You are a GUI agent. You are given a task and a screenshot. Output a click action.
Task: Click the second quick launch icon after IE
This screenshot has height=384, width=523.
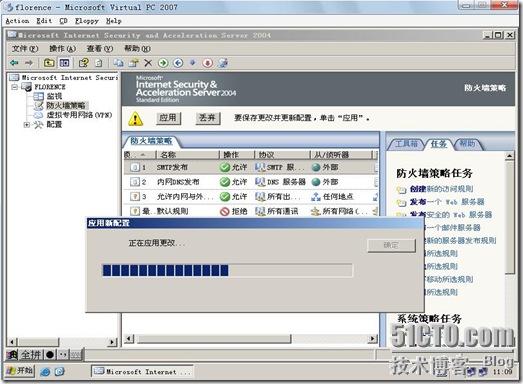[59, 372]
